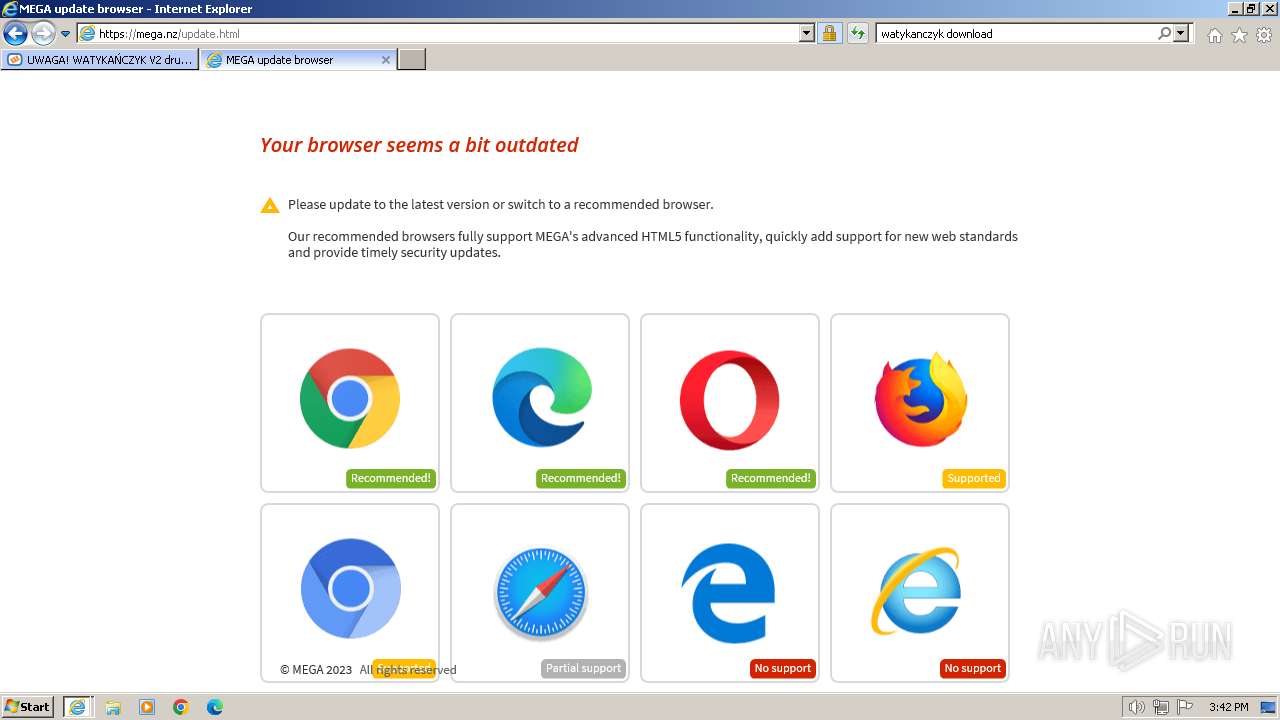Click the Opera browser logo
1280x720 pixels.
click(x=730, y=400)
